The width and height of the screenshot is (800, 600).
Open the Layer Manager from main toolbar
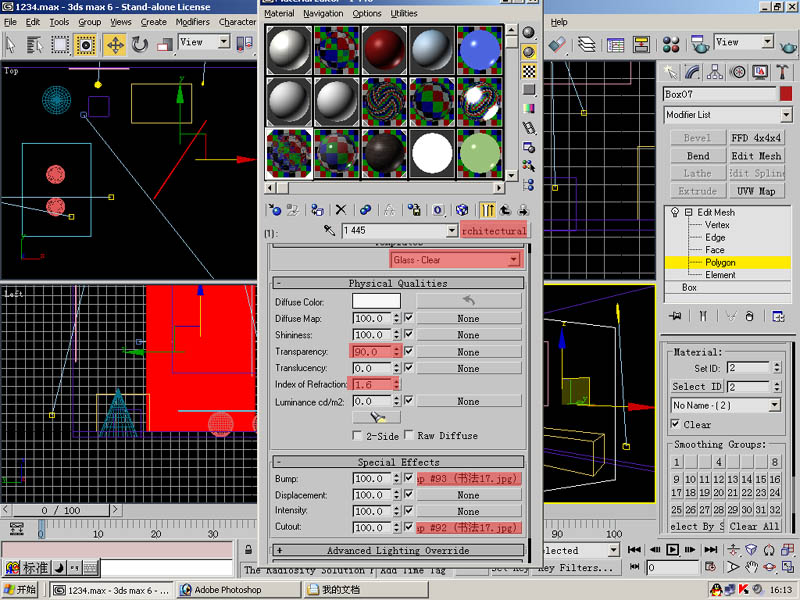pyautogui.click(x=587, y=44)
